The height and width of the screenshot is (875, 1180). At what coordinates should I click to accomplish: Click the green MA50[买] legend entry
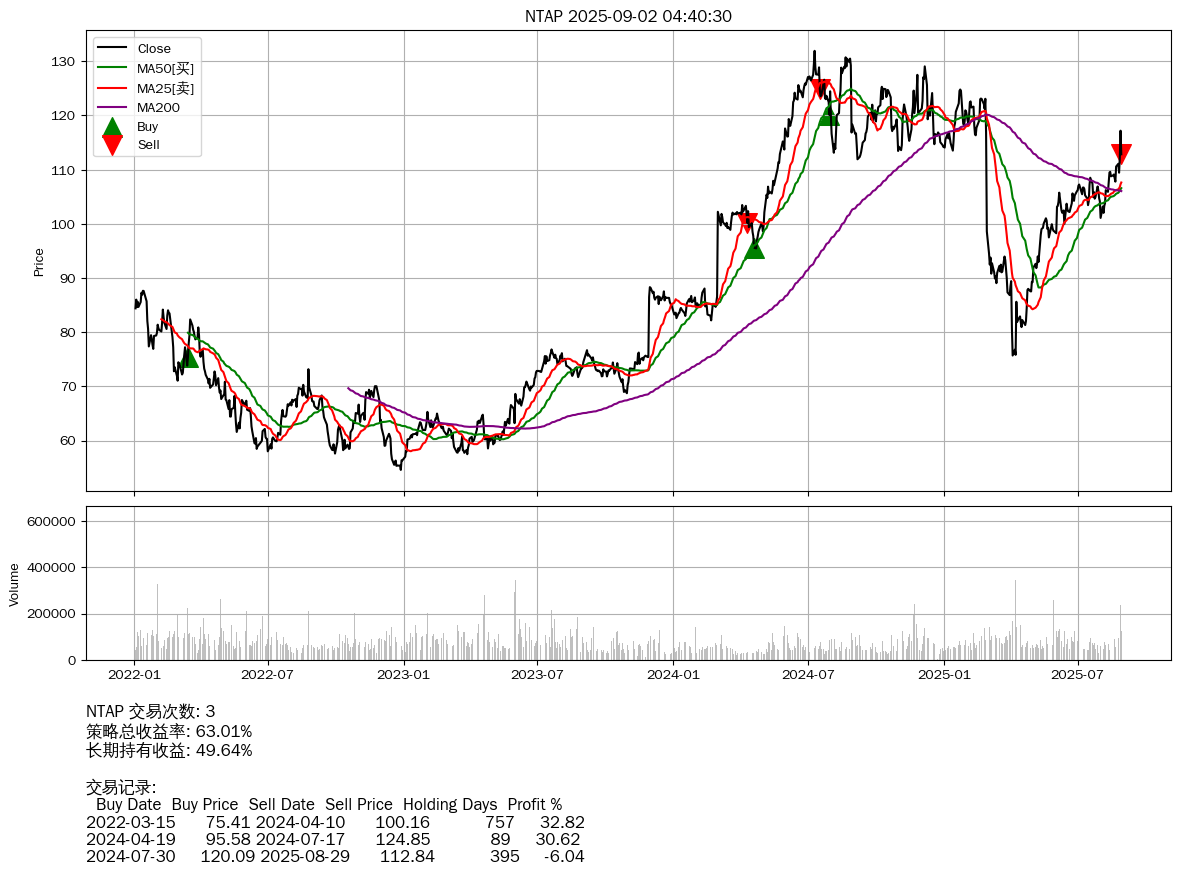(165, 68)
